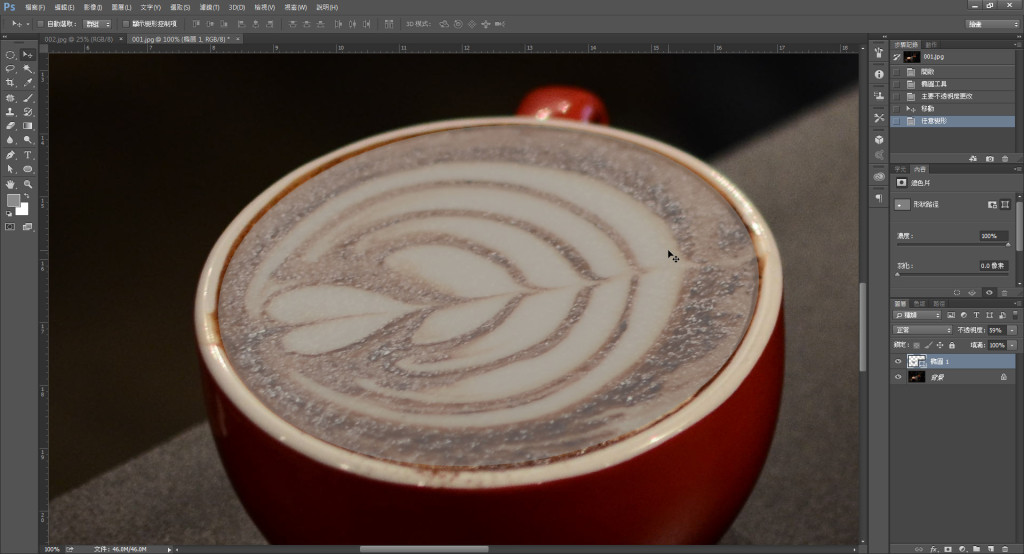The width and height of the screenshot is (1024, 554).
Task: Hide the 橢圓 1 layer
Action: 897,361
